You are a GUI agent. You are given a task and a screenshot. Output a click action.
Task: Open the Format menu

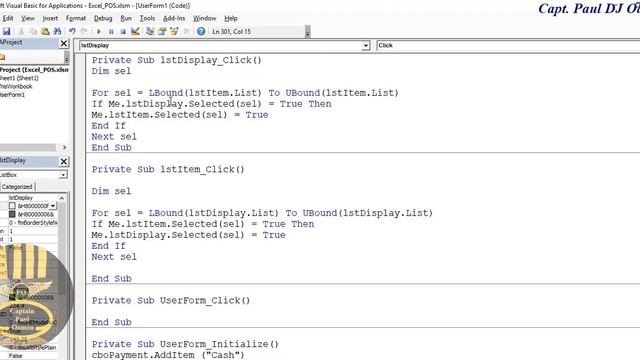pyautogui.click(x=76, y=18)
